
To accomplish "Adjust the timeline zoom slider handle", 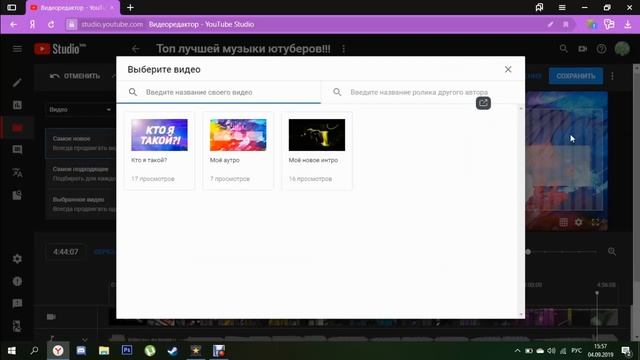I will click(528, 252).
